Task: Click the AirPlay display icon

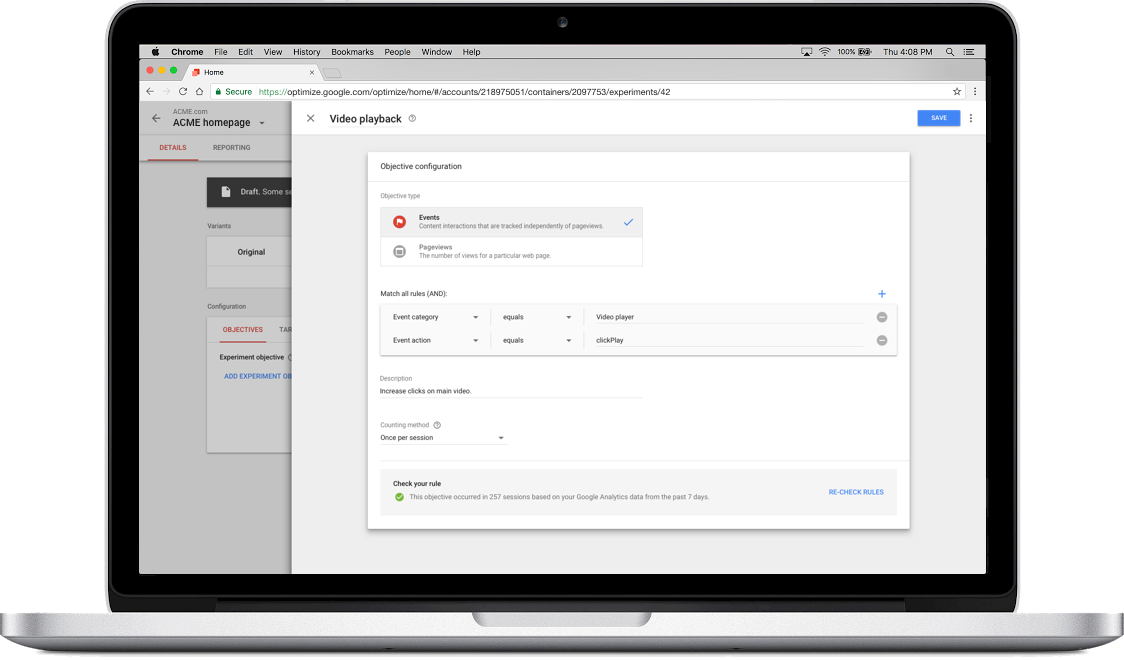Action: (x=806, y=52)
